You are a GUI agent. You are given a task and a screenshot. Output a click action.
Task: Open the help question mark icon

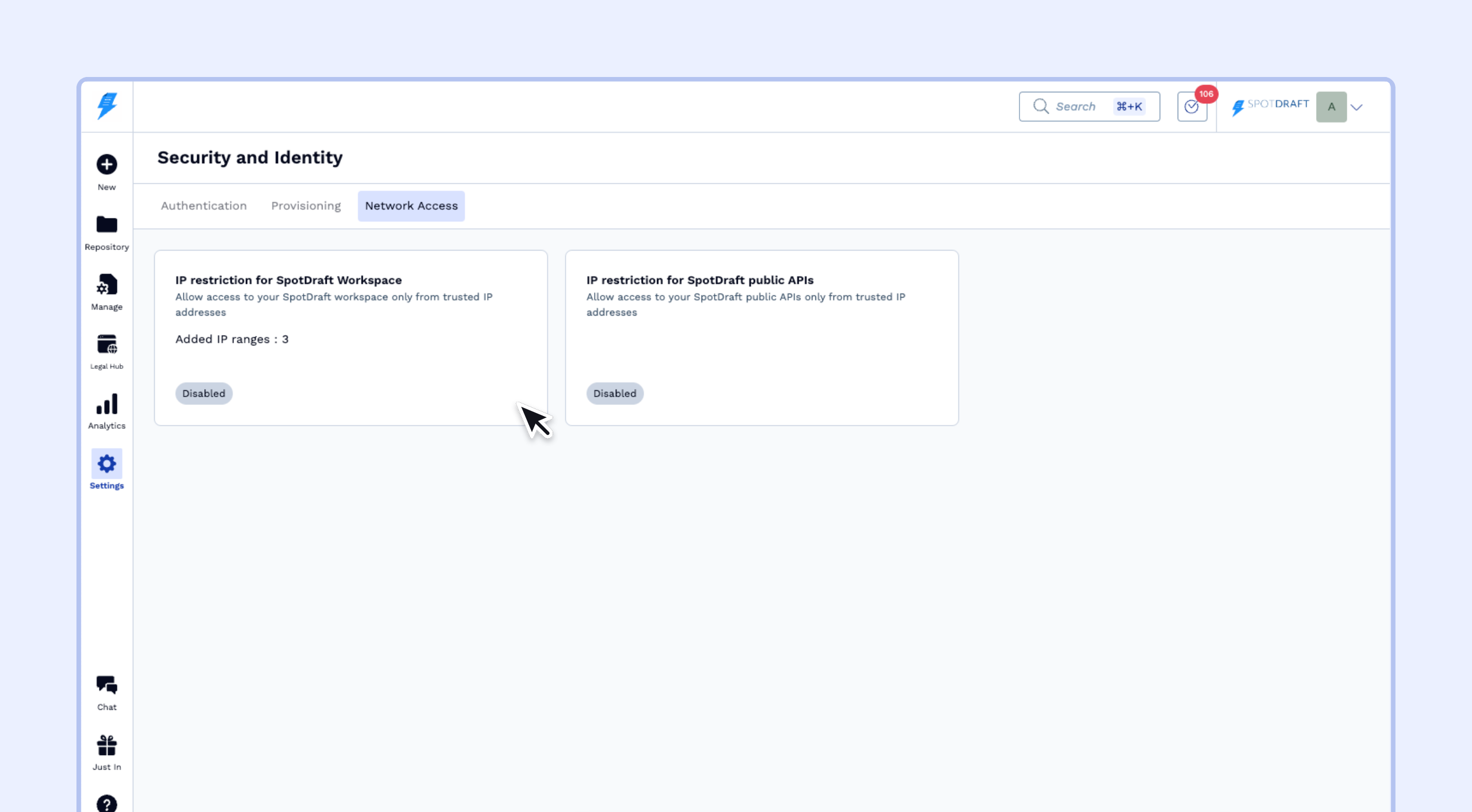click(x=106, y=803)
